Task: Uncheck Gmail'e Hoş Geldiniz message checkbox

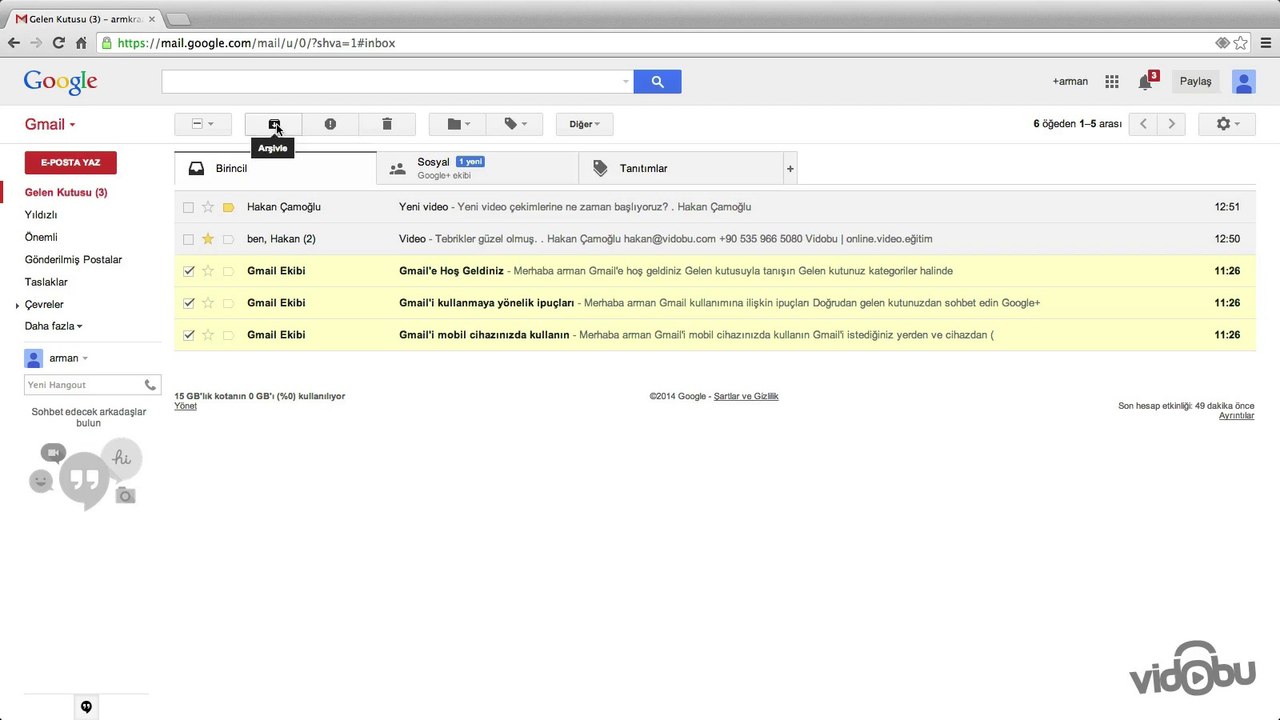Action: [188, 271]
